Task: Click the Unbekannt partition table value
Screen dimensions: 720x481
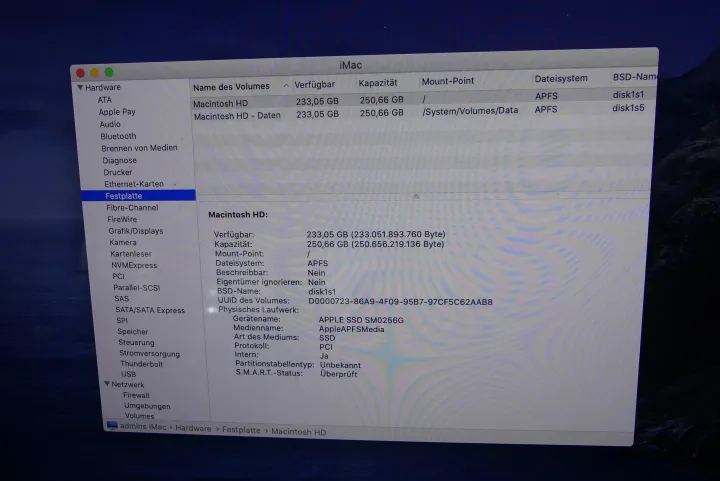Action: pyautogui.click(x=340, y=365)
